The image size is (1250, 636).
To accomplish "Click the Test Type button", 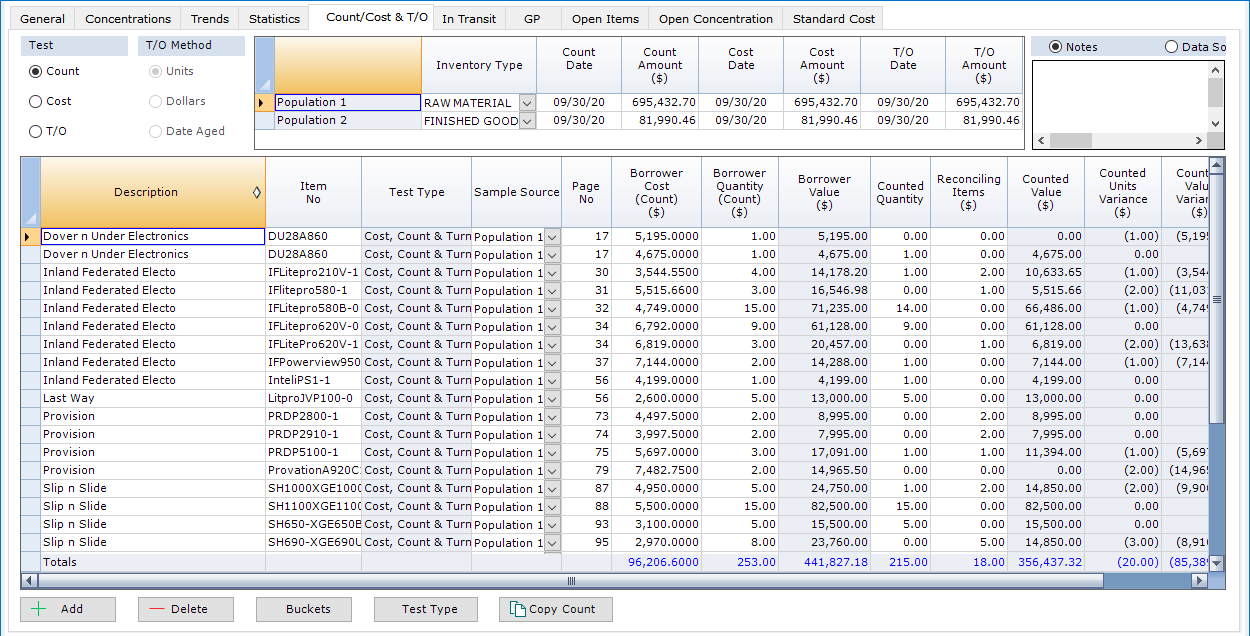I will pyautogui.click(x=425, y=609).
